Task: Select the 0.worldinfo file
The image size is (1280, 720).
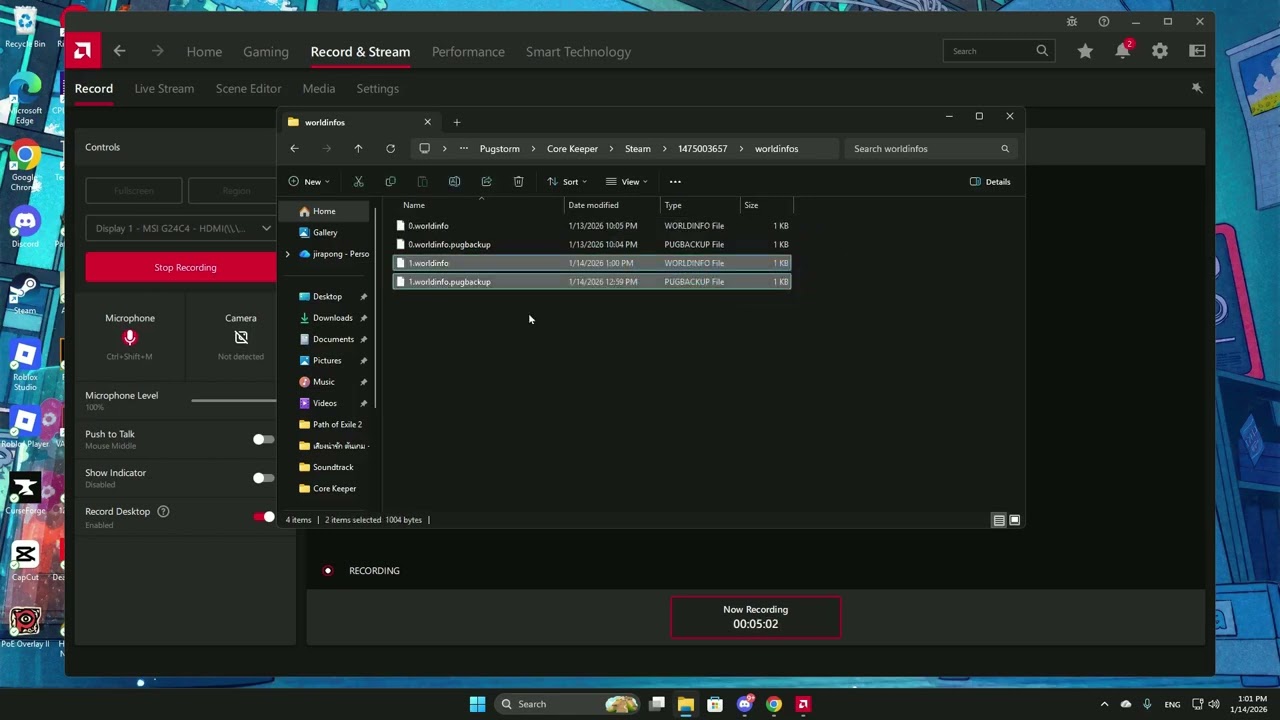Action: tap(591, 226)
